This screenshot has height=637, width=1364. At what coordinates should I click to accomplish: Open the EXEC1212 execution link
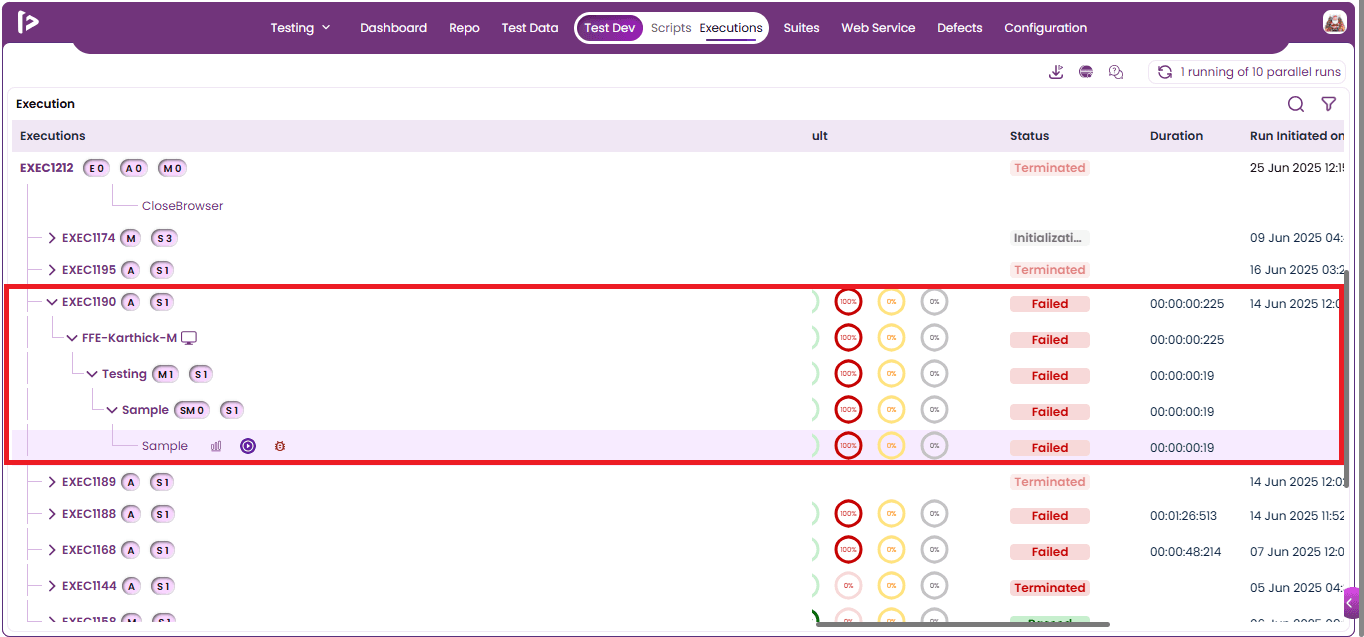47,168
